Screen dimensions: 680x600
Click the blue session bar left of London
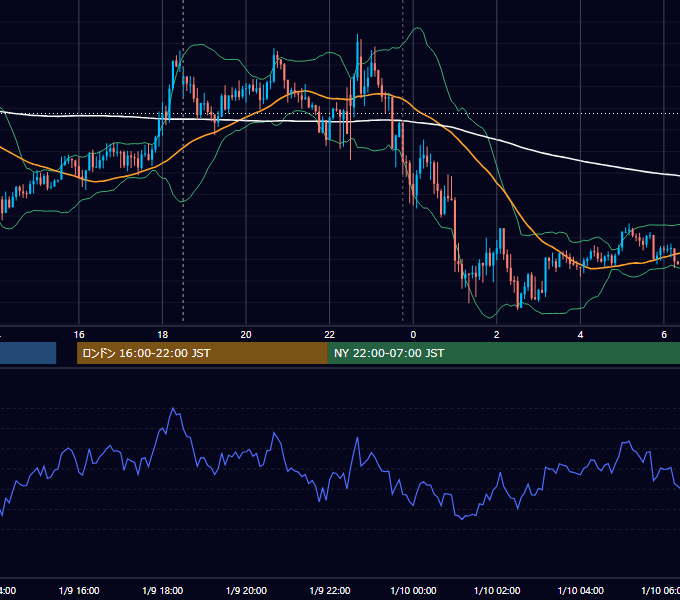click(x=28, y=353)
